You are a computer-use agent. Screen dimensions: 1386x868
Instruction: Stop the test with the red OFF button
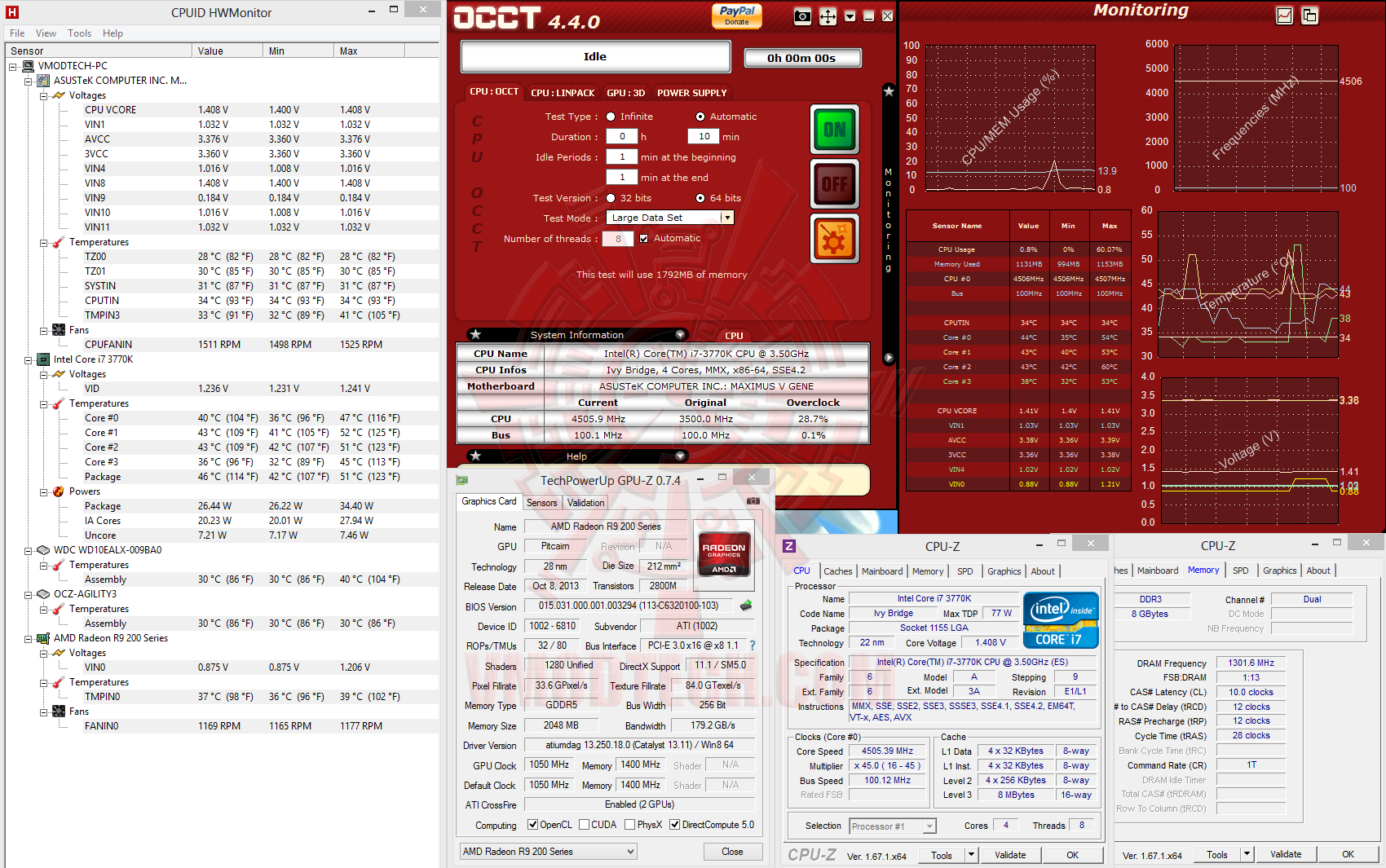coord(835,184)
